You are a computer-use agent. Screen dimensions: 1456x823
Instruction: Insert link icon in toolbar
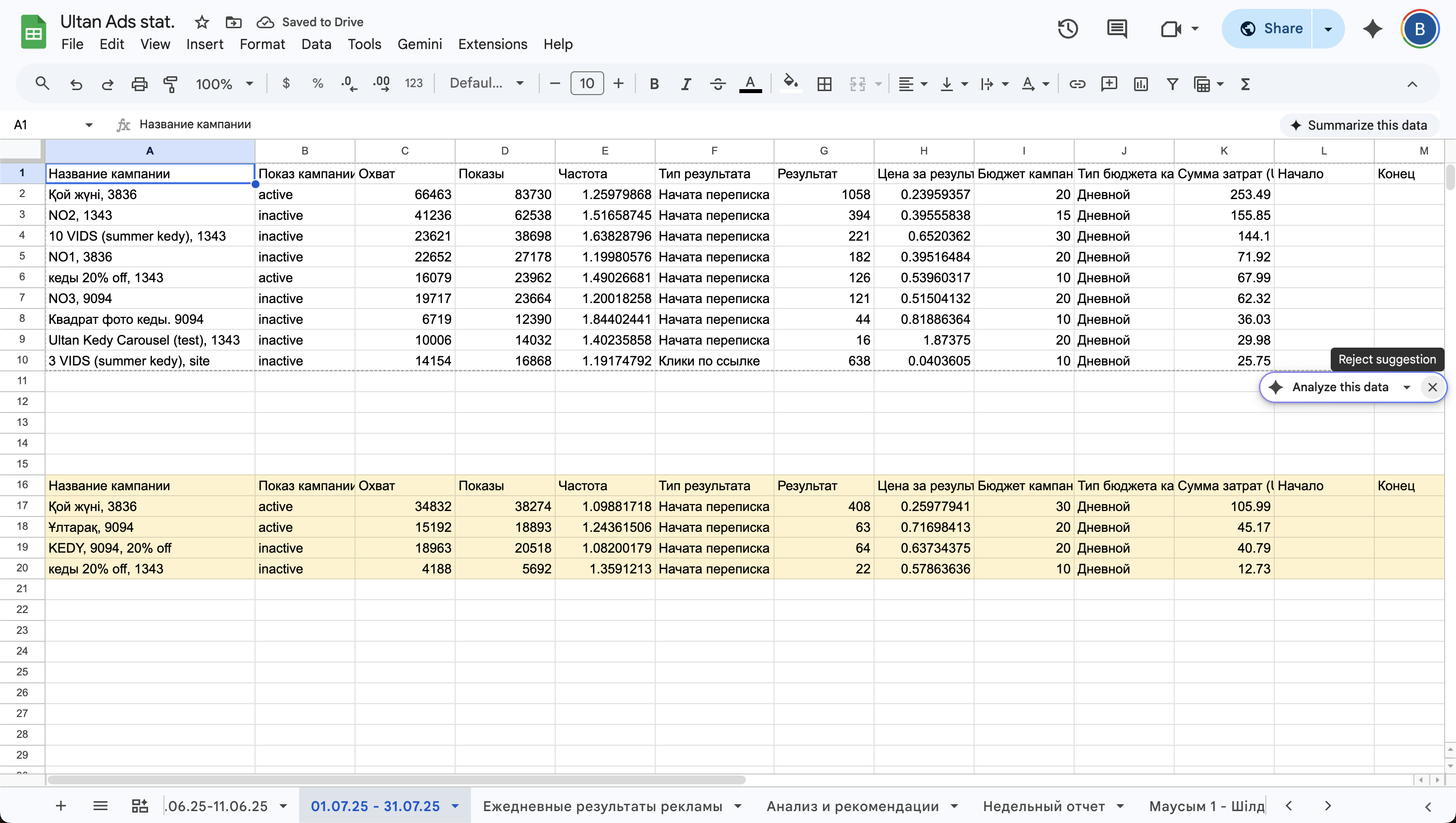tap(1077, 84)
